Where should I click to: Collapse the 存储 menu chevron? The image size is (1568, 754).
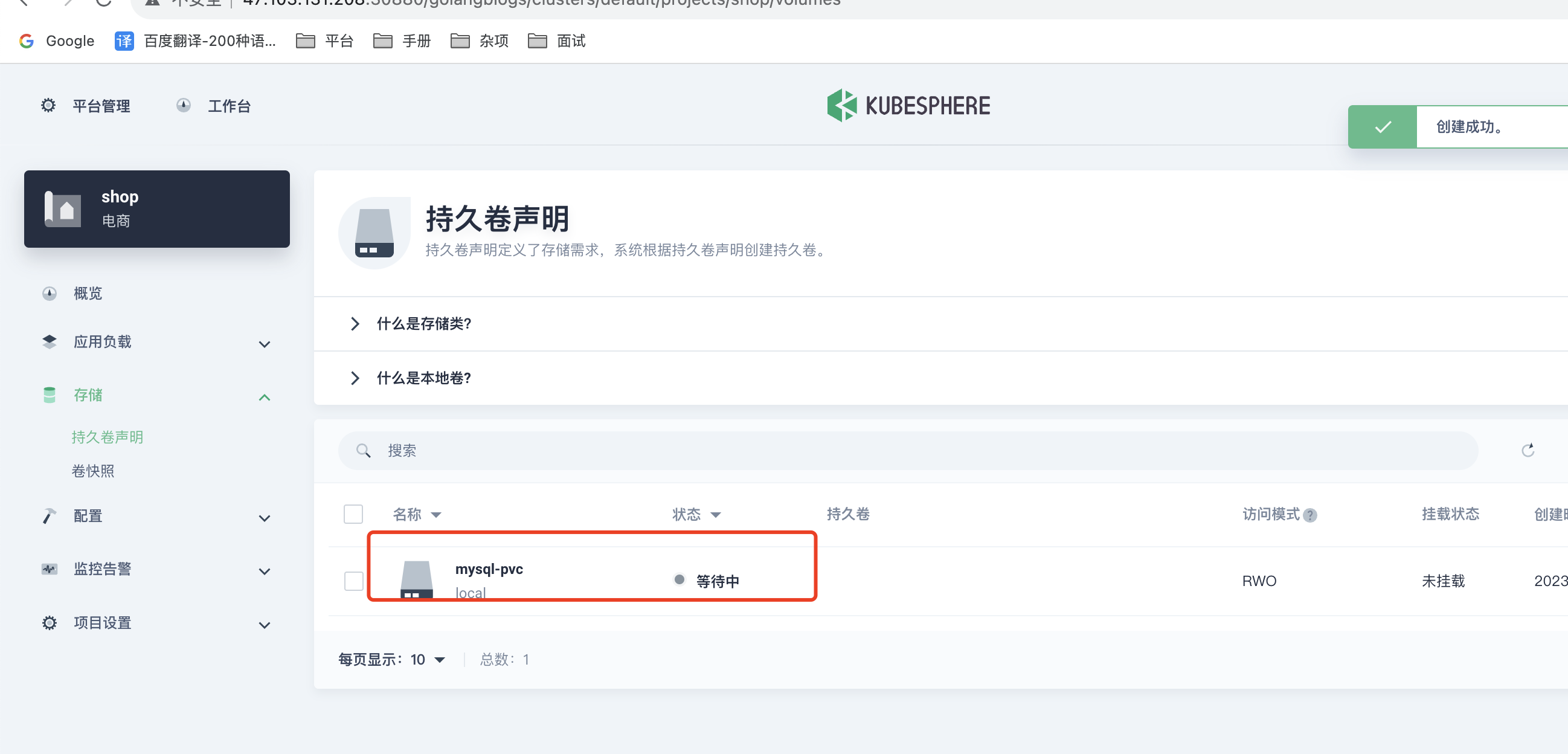pyautogui.click(x=264, y=397)
